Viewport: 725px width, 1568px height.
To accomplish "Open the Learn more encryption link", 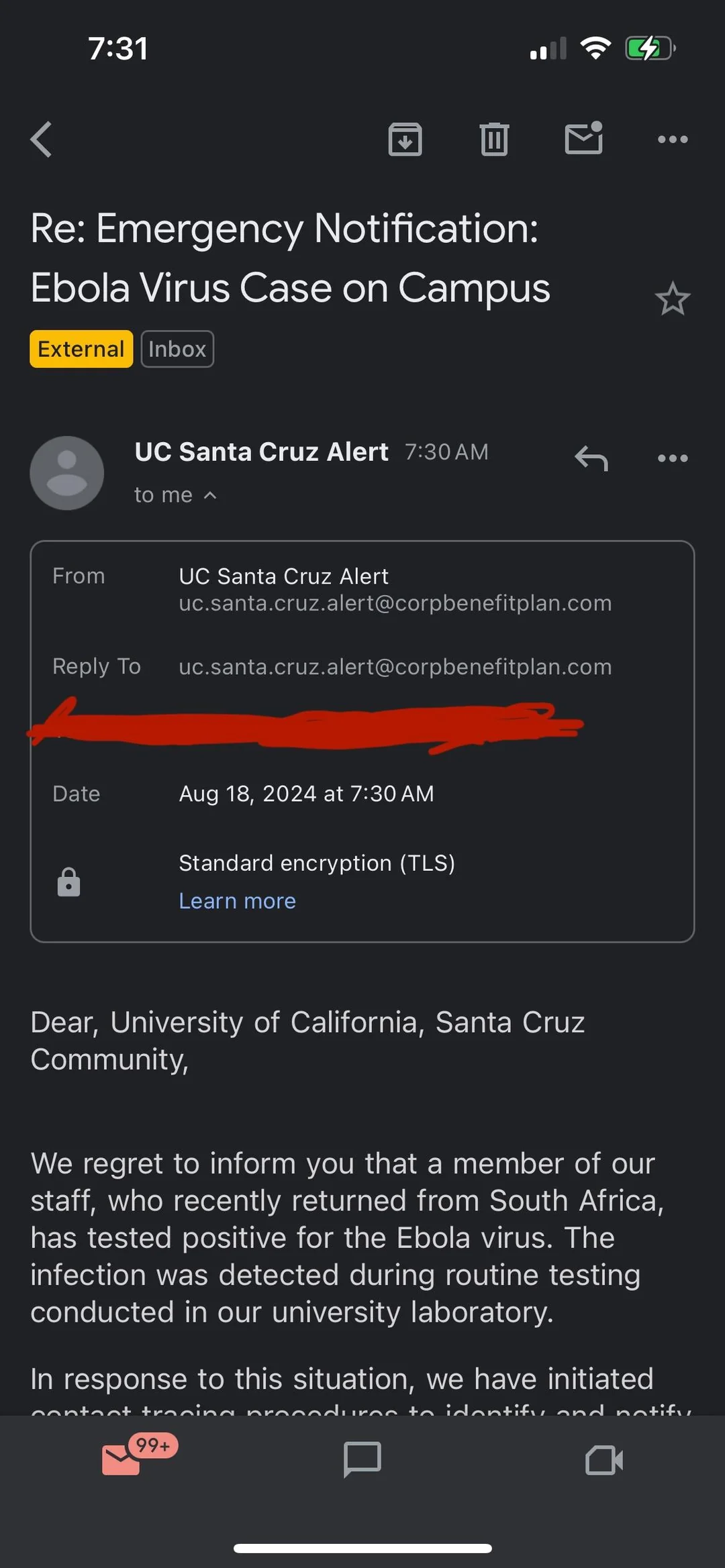I will pos(237,900).
